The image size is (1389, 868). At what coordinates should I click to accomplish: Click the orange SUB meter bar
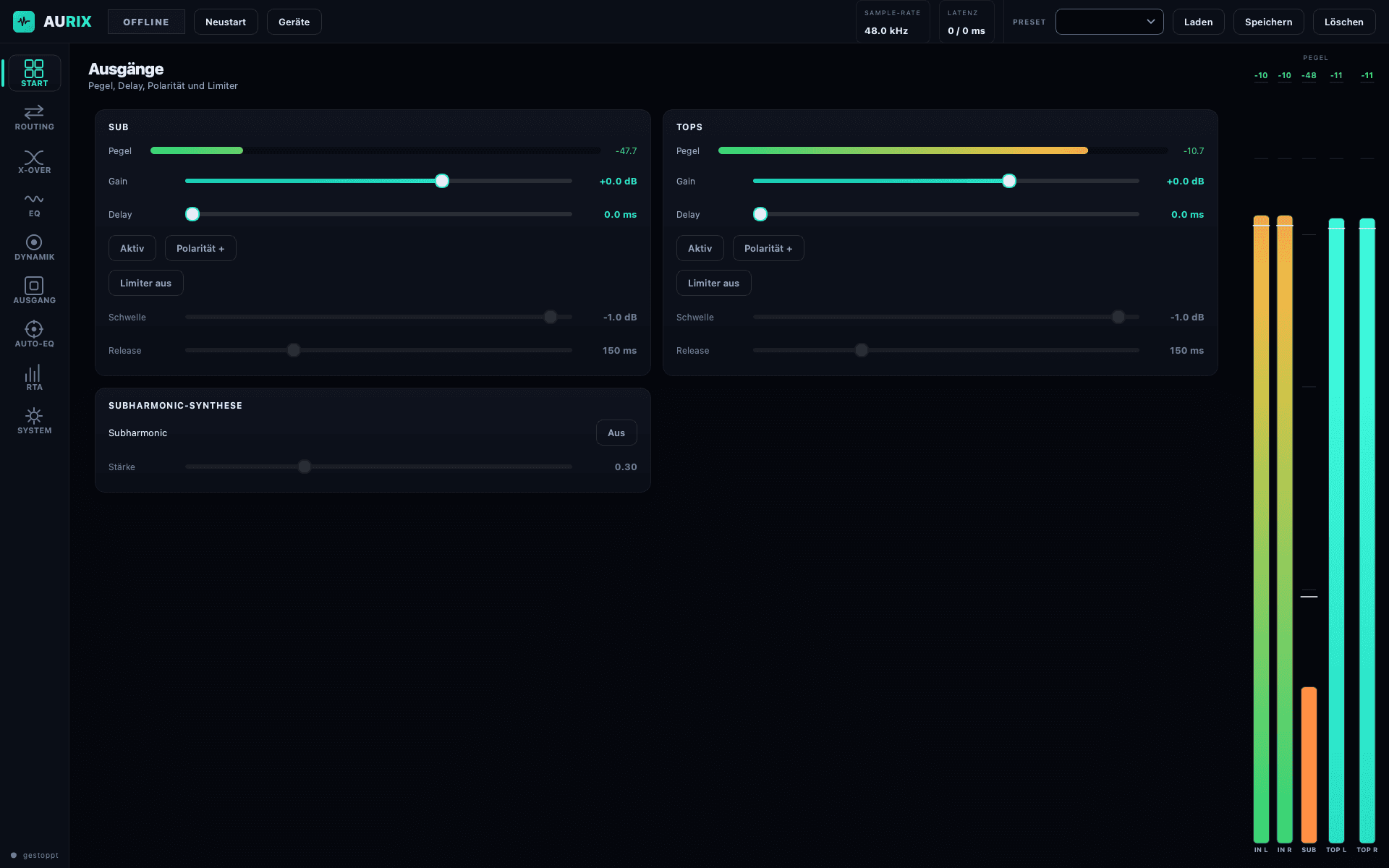pos(1309,765)
